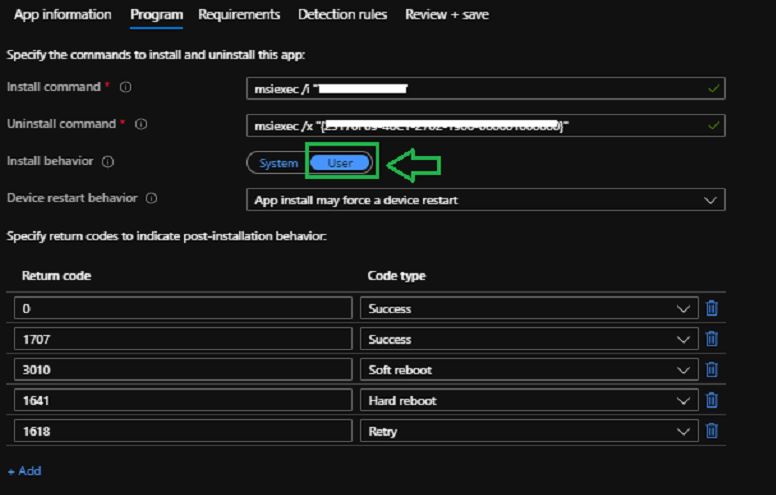The height and width of the screenshot is (495, 776).
Task: Delete the return code 3010 row
Action: (x=712, y=370)
